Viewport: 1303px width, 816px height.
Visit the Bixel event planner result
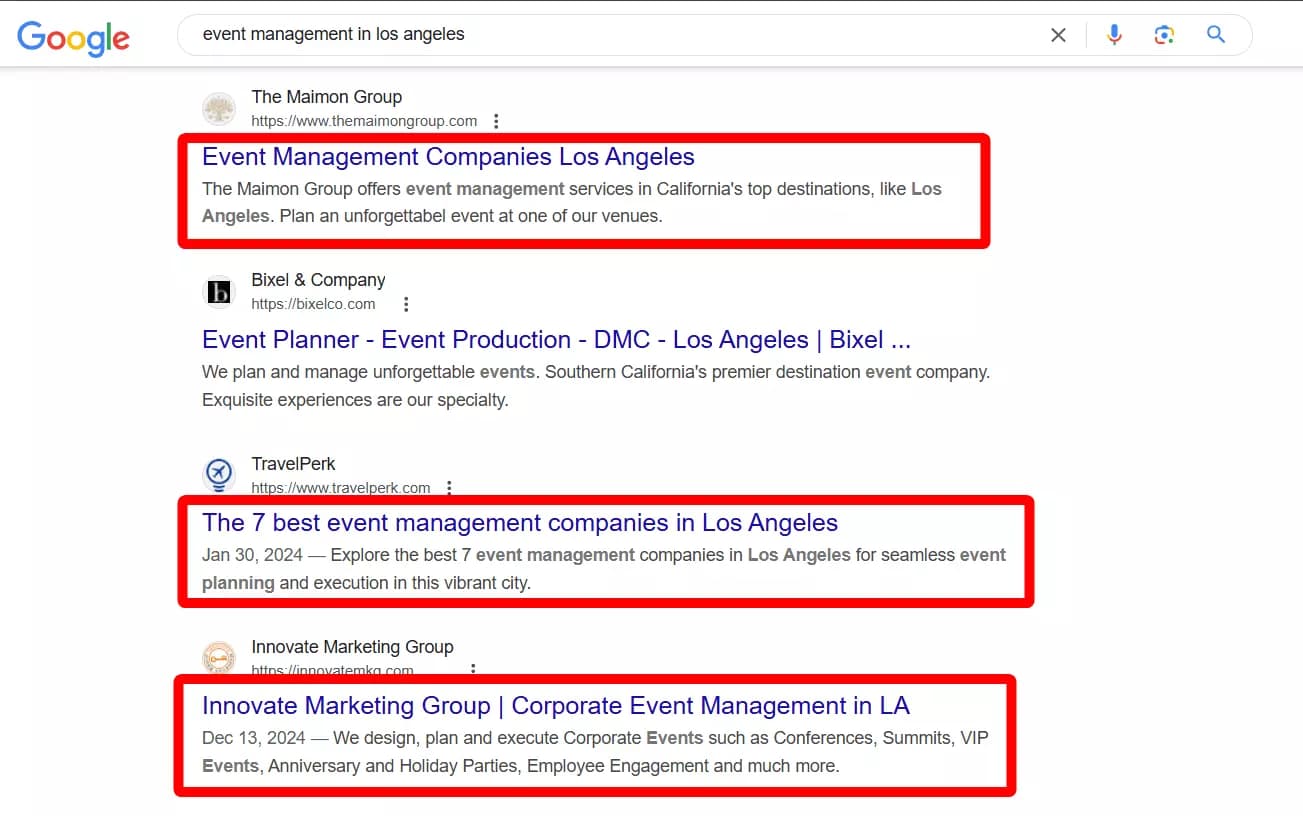coord(556,339)
